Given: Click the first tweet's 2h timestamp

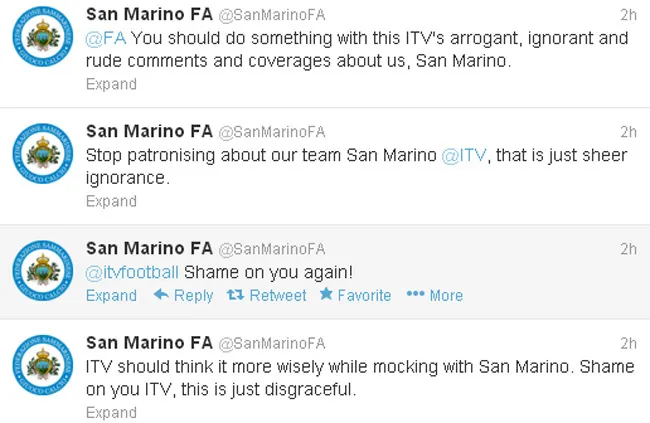Looking at the screenshot, I should [628, 14].
